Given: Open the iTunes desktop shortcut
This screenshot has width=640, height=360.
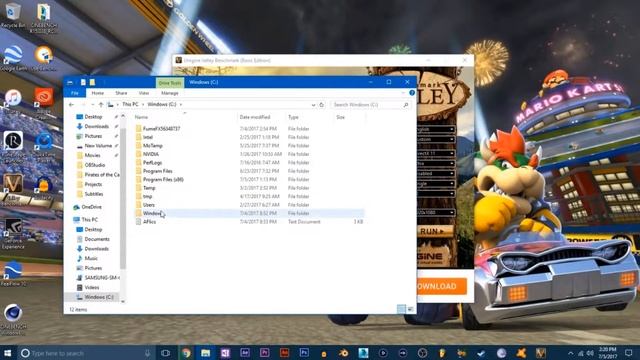Looking at the screenshot, I should tap(13, 101).
